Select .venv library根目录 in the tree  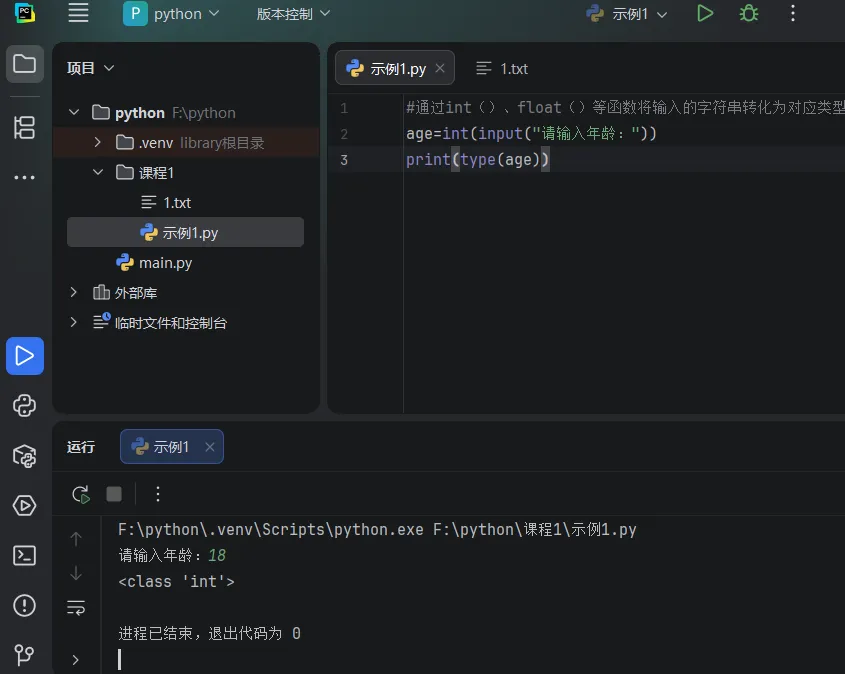coord(186,142)
